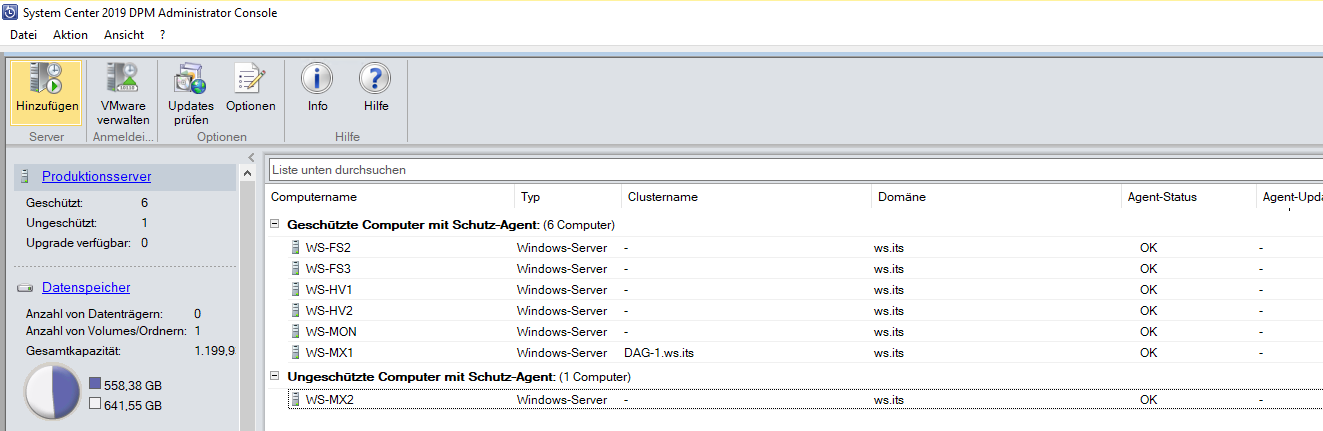Open the Ansicht menu
The height and width of the screenshot is (431, 1323).
coord(124,35)
